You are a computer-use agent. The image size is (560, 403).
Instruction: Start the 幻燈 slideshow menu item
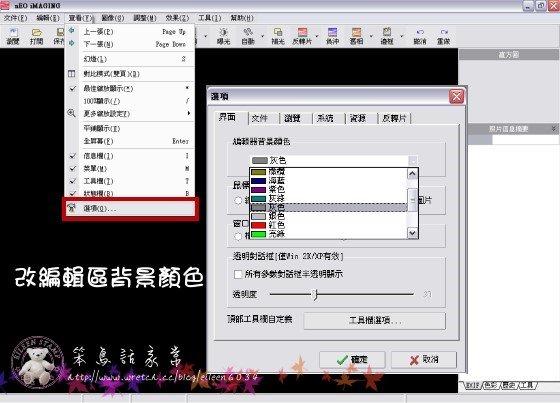click(130, 59)
